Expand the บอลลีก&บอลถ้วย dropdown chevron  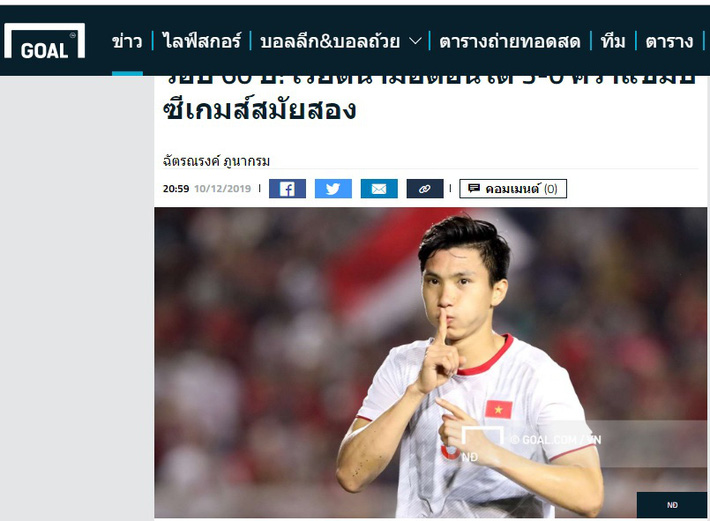[x=415, y=42]
